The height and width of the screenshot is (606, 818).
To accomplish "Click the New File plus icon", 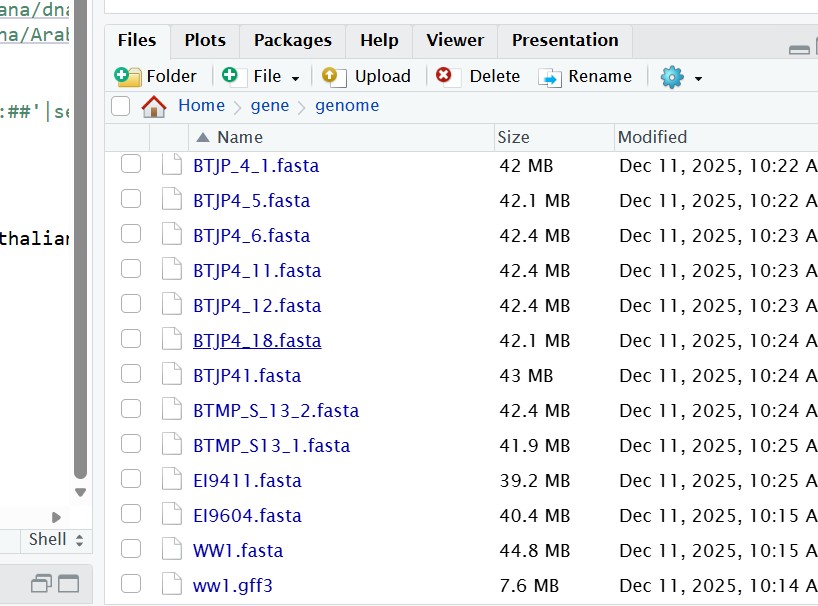I will pos(231,77).
